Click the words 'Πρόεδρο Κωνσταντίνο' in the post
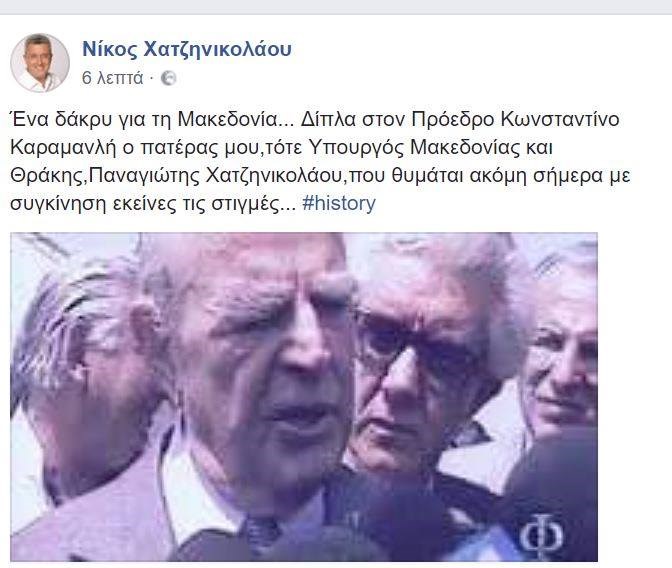This screenshot has width=672, height=568. click(516, 120)
